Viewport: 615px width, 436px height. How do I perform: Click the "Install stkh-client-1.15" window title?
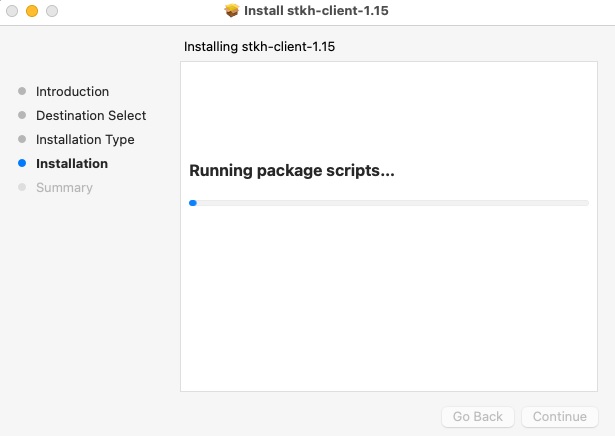(x=316, y=11)
